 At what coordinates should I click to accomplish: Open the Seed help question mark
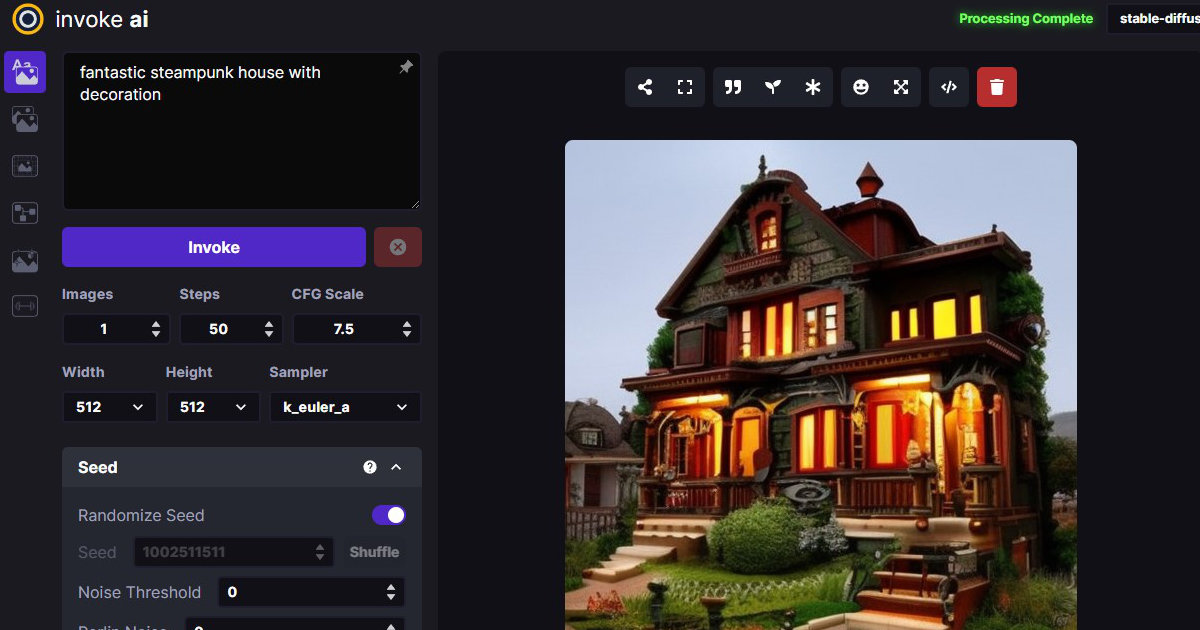coord(370,467)
